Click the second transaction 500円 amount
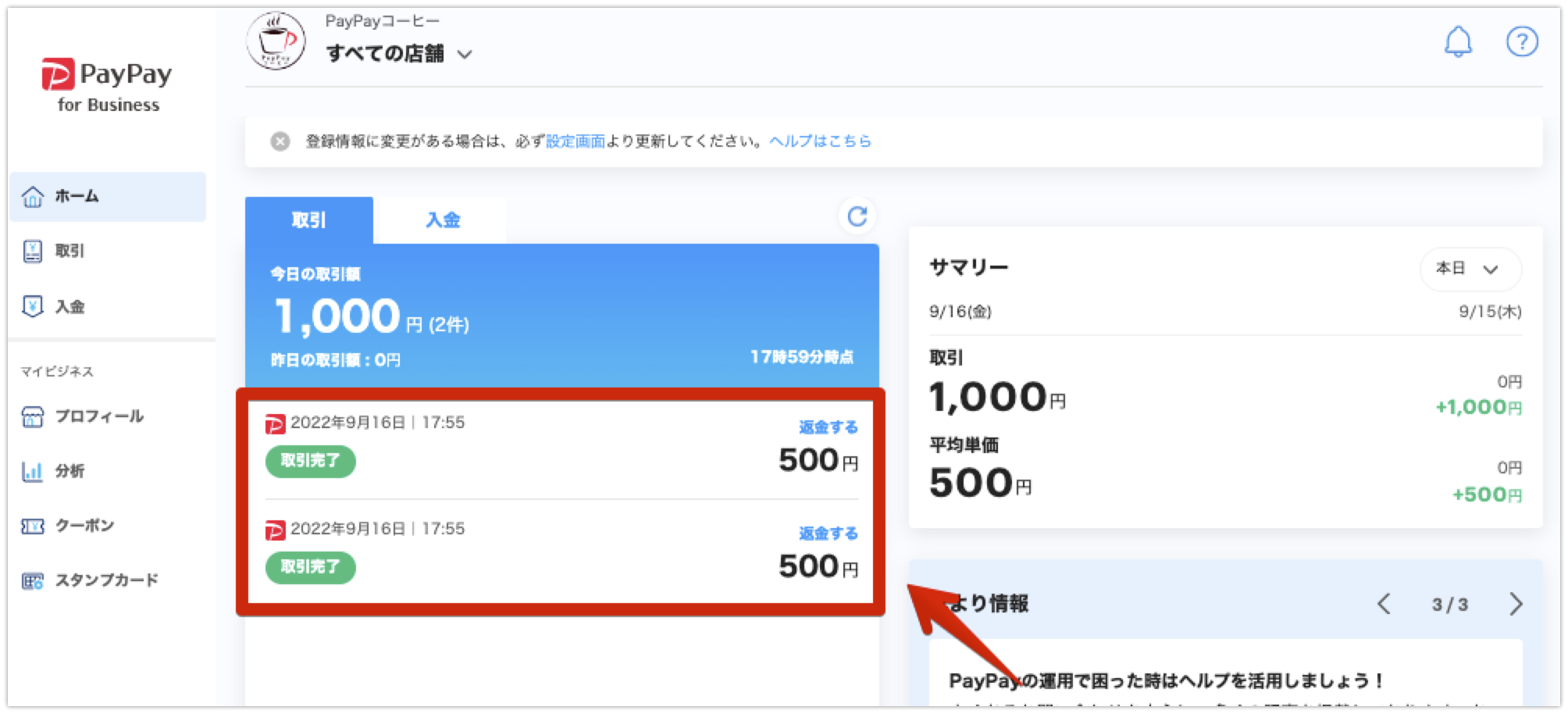1568x714 pixels. [x=818, y=566]
